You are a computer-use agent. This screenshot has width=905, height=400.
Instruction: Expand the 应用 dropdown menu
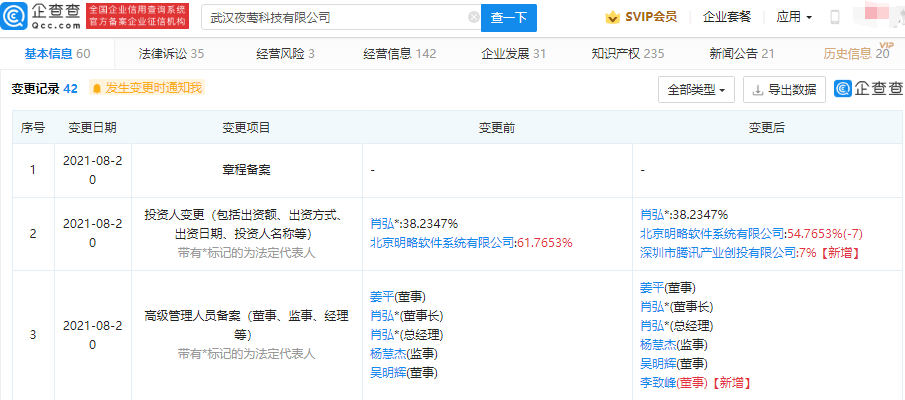[794, 17]
